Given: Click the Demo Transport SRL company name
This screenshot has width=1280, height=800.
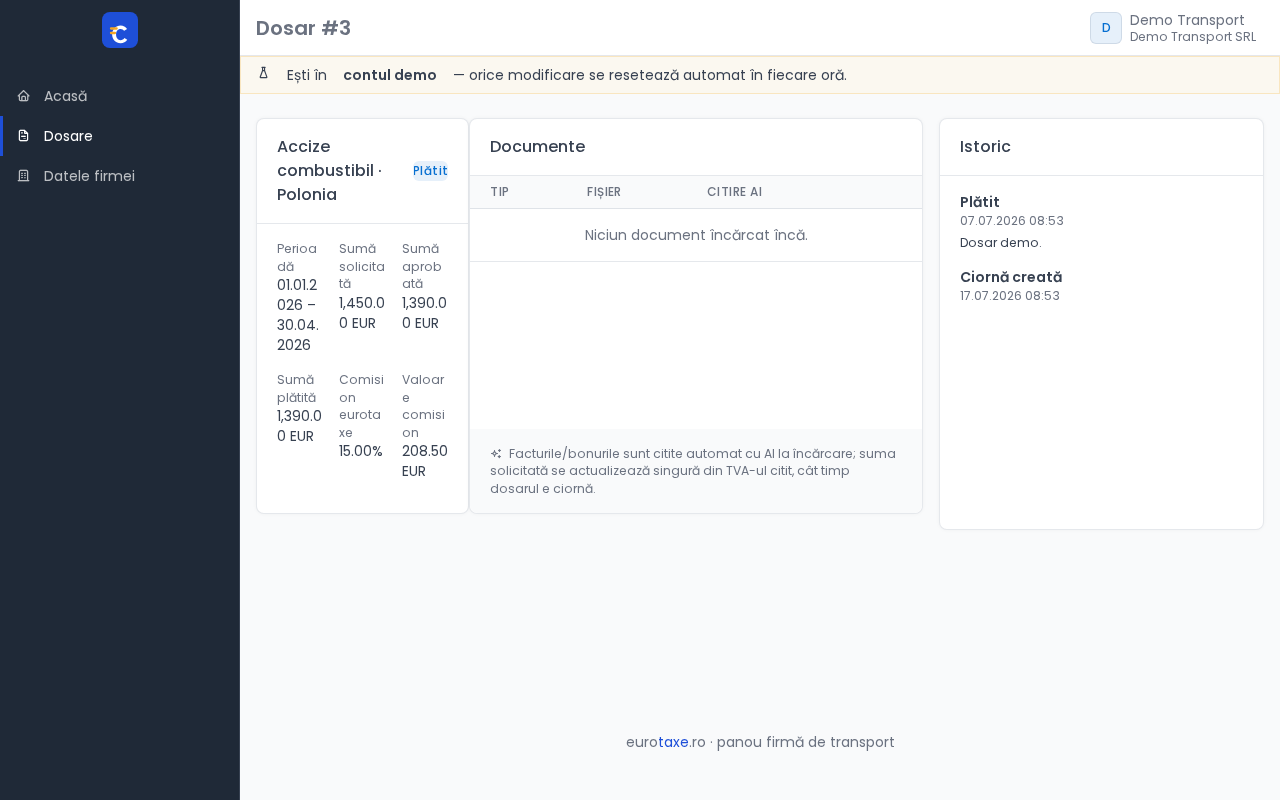Looking at the screenshot, I should 1193,37.
